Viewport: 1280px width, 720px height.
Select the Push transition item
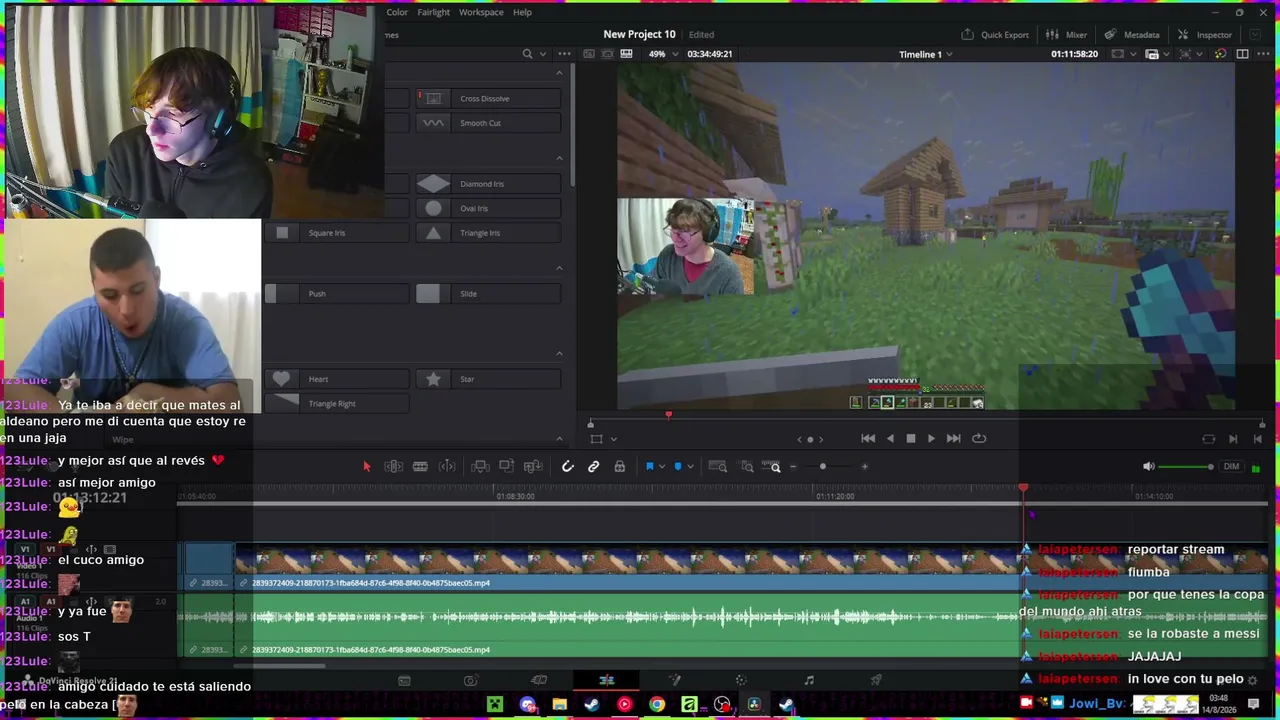[x=336, y=294]
